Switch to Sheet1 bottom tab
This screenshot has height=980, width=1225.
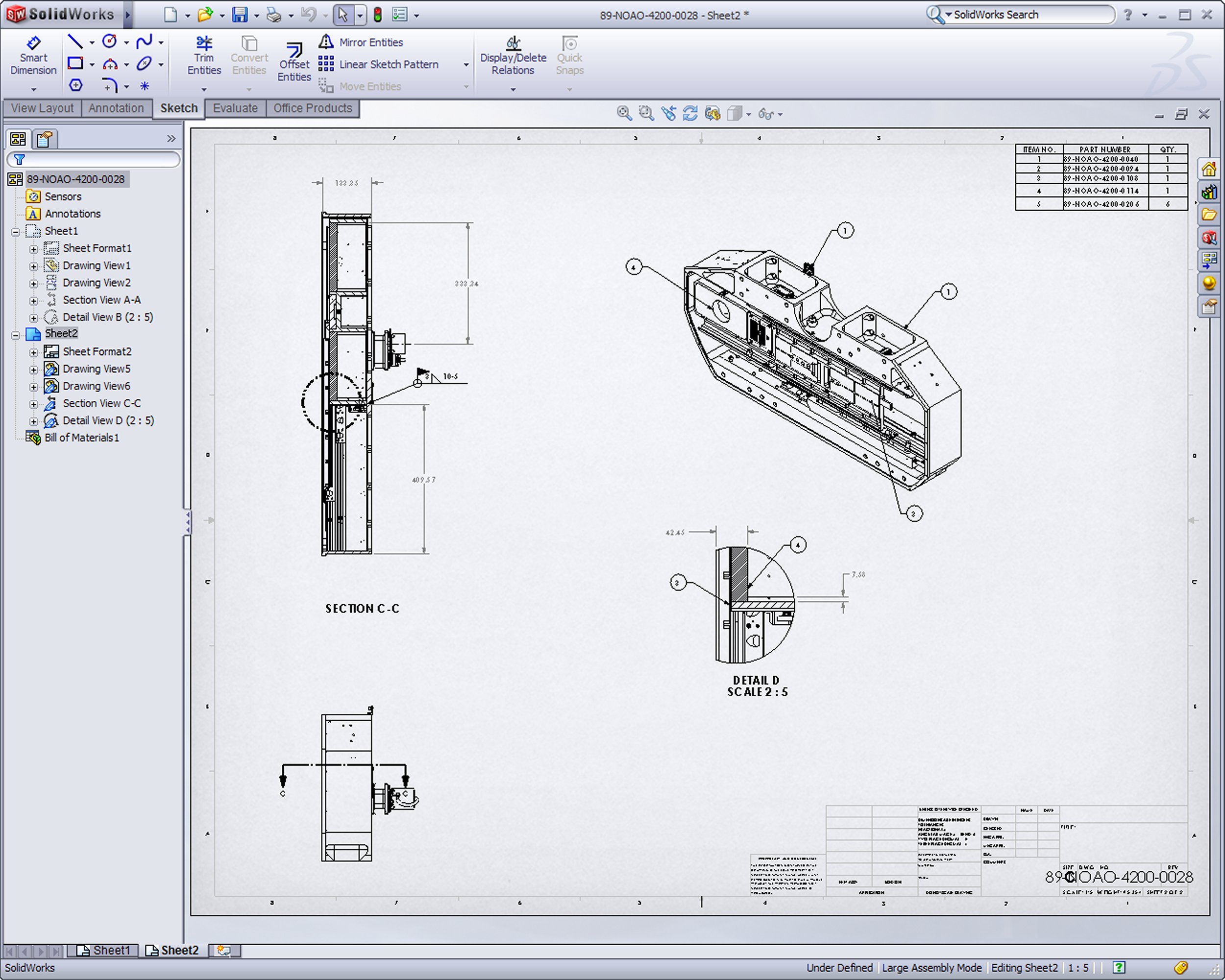105,950
